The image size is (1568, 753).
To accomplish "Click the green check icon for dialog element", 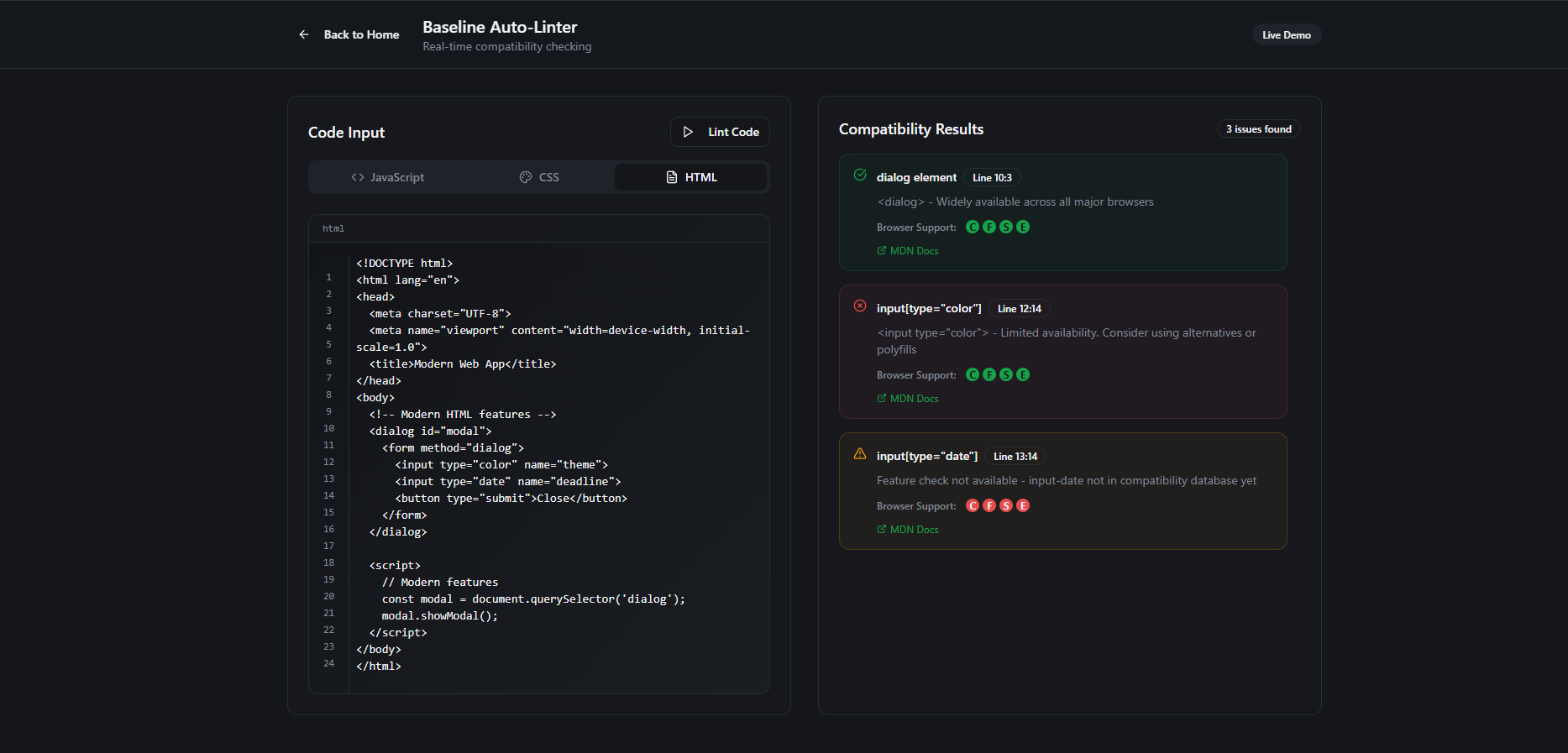I will pyautogui.click(x=860, y=175).
